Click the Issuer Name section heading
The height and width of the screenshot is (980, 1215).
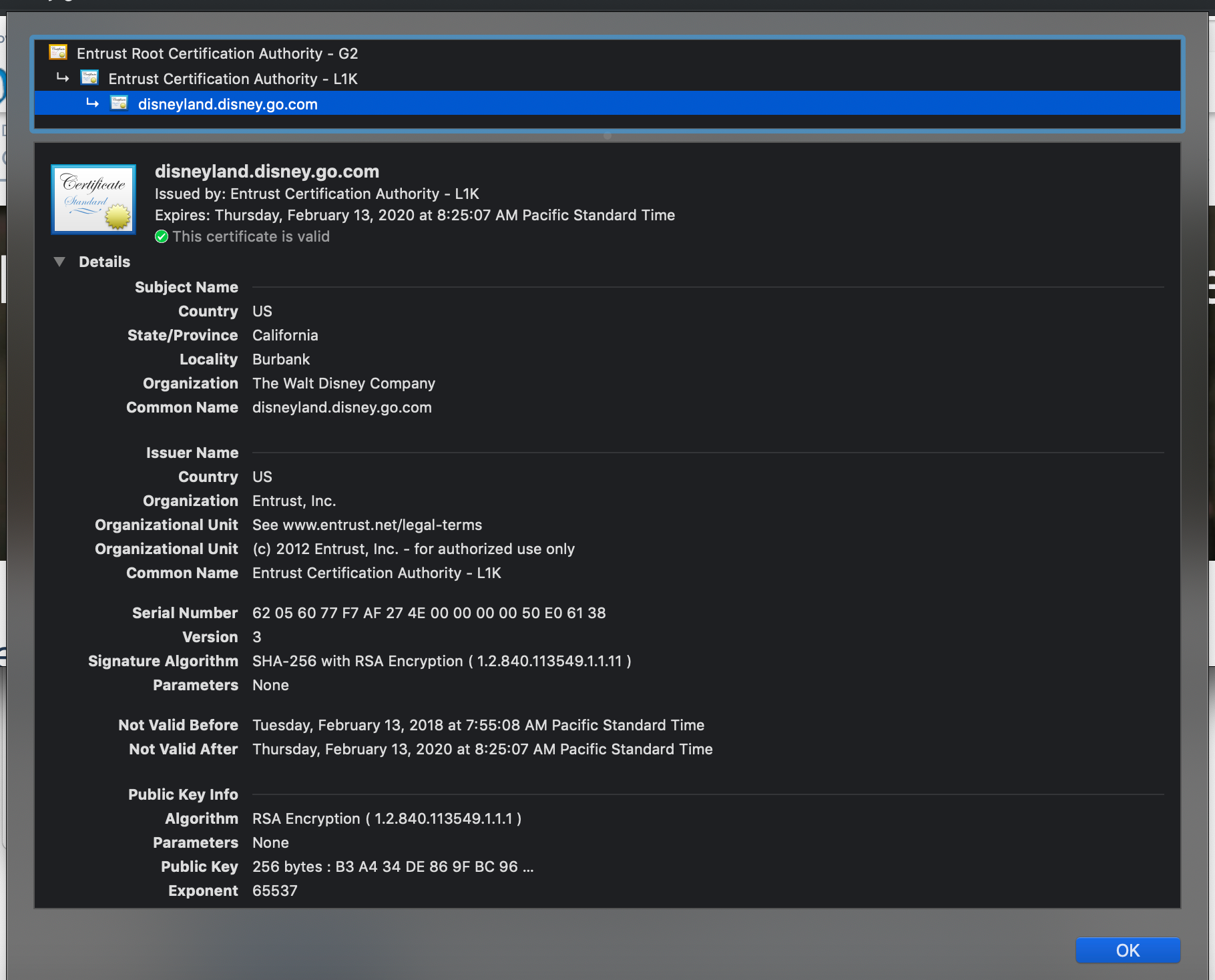(192, 453)
